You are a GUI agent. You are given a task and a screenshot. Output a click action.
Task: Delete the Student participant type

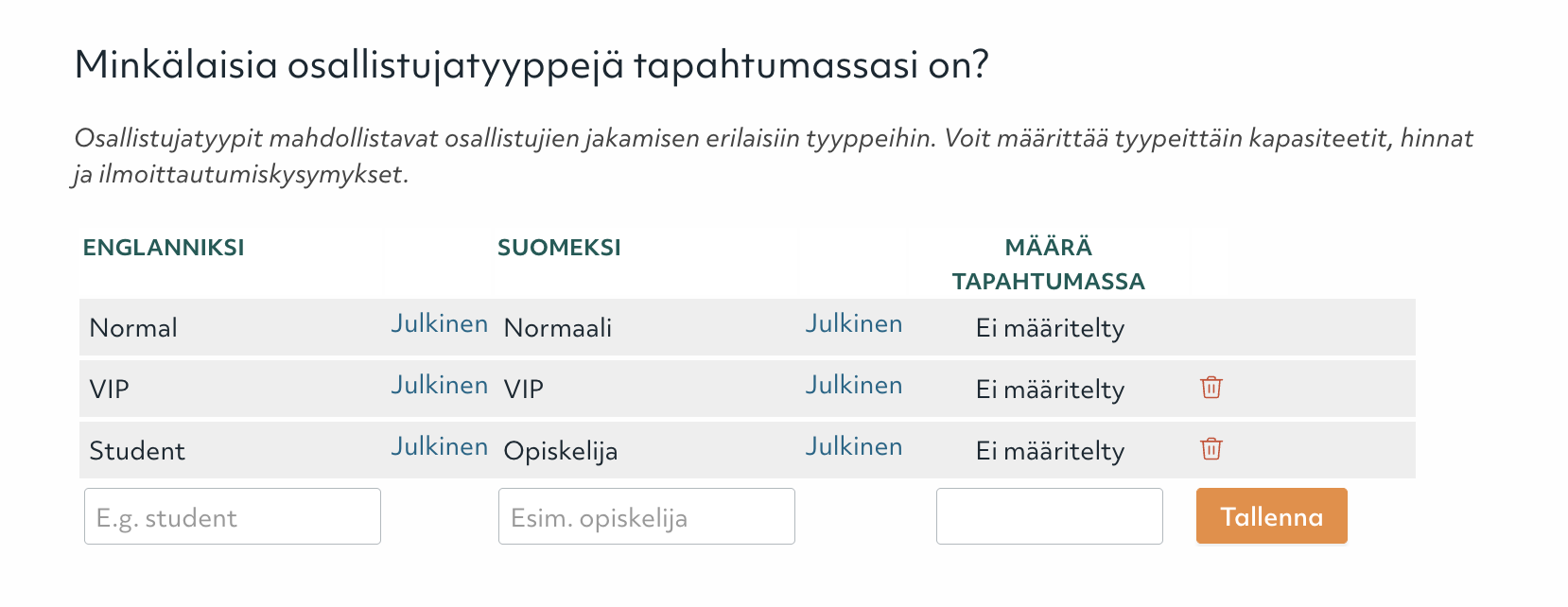[x=1211, y=449]
